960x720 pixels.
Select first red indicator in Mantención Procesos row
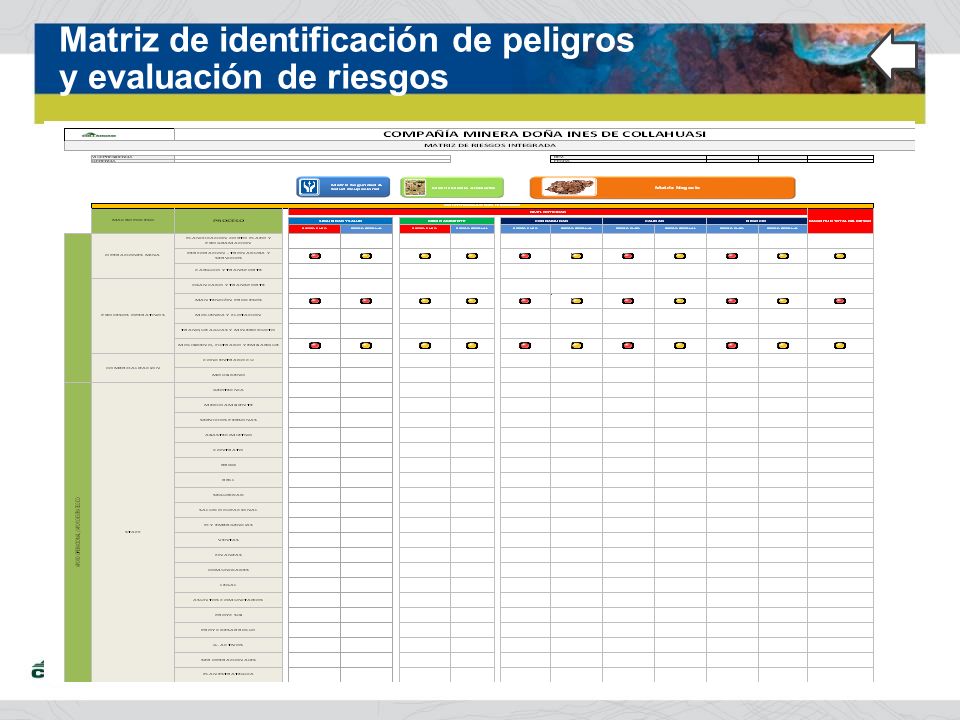(x=315, y=301)
